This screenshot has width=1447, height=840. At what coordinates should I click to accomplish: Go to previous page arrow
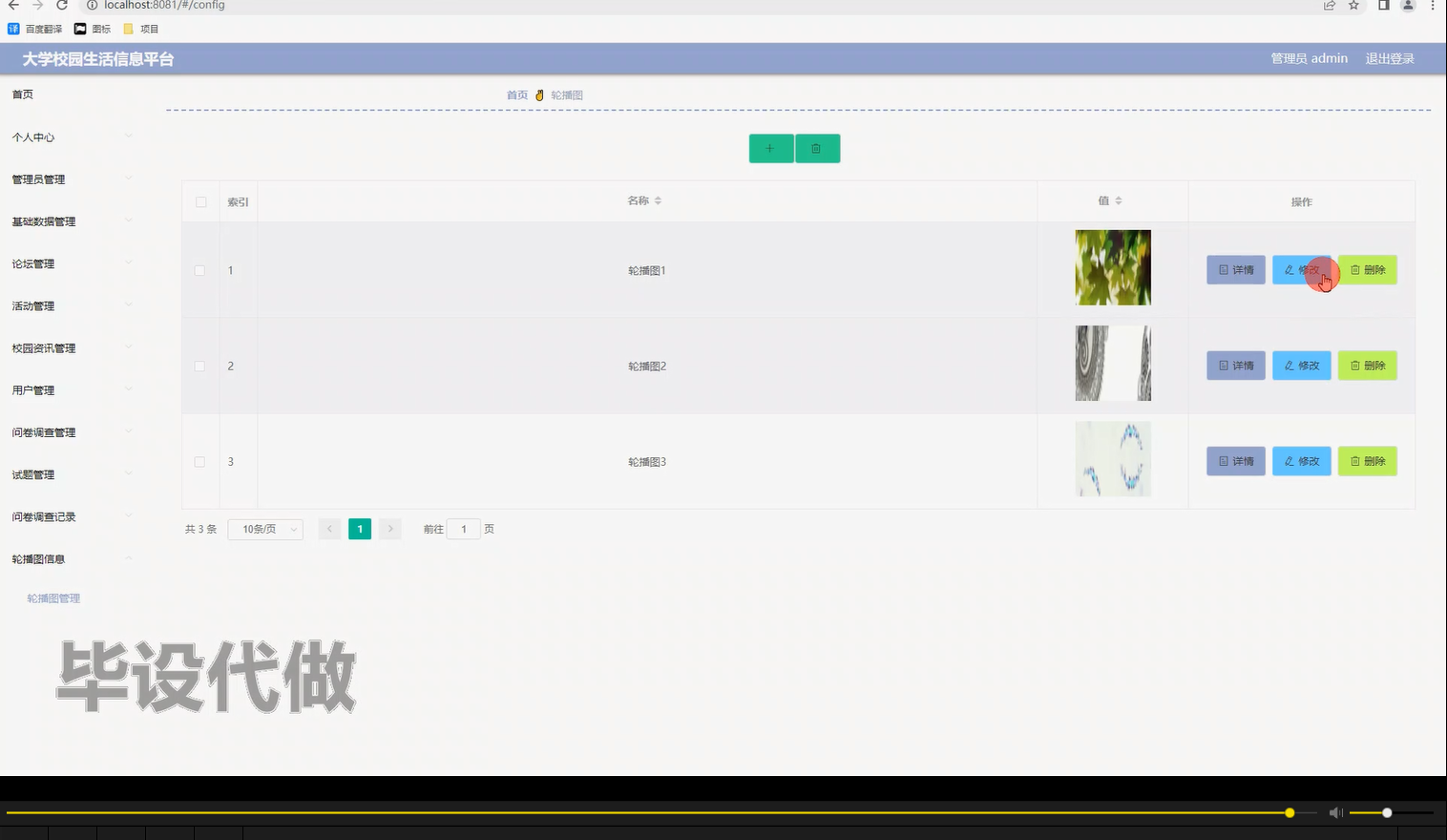(x=330, y=529)
